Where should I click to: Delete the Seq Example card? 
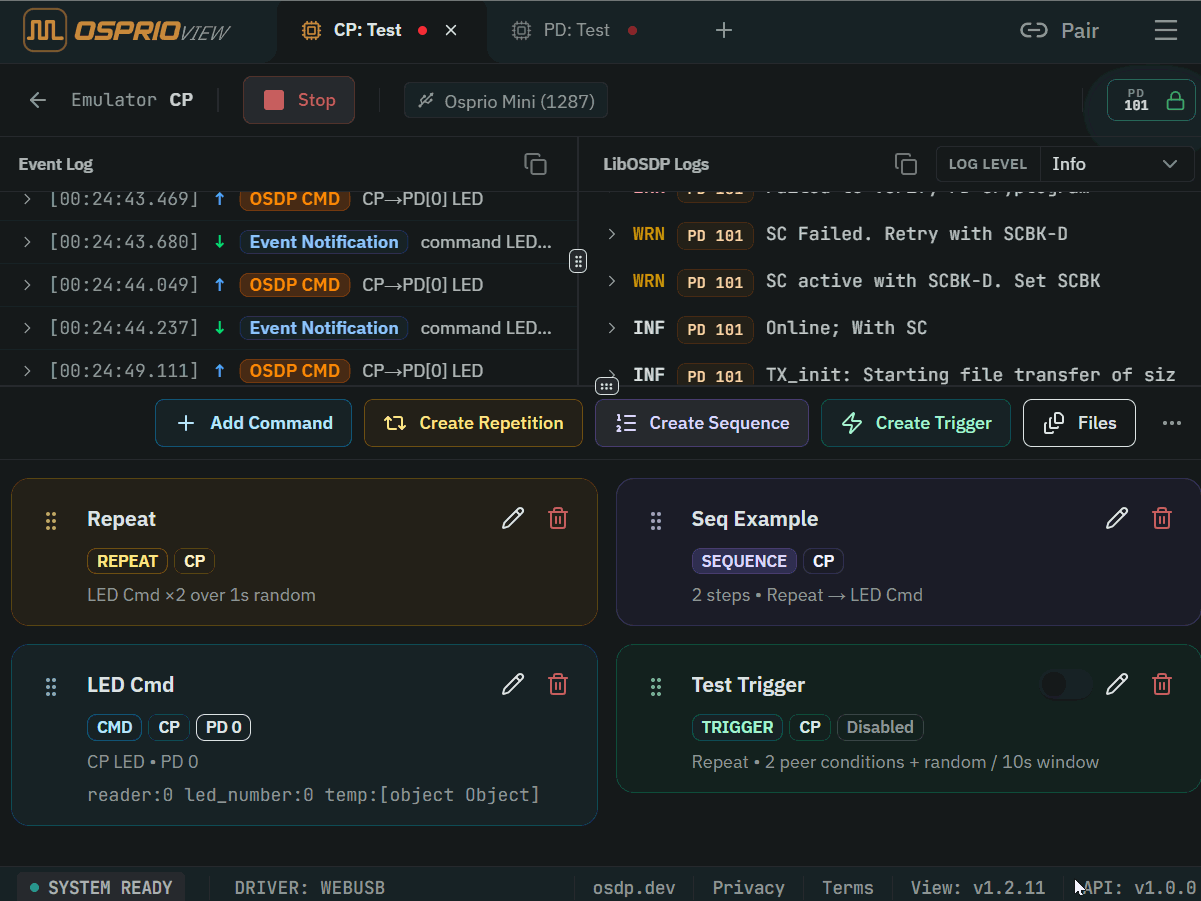pyautogui.click(x=1162, y=518)
